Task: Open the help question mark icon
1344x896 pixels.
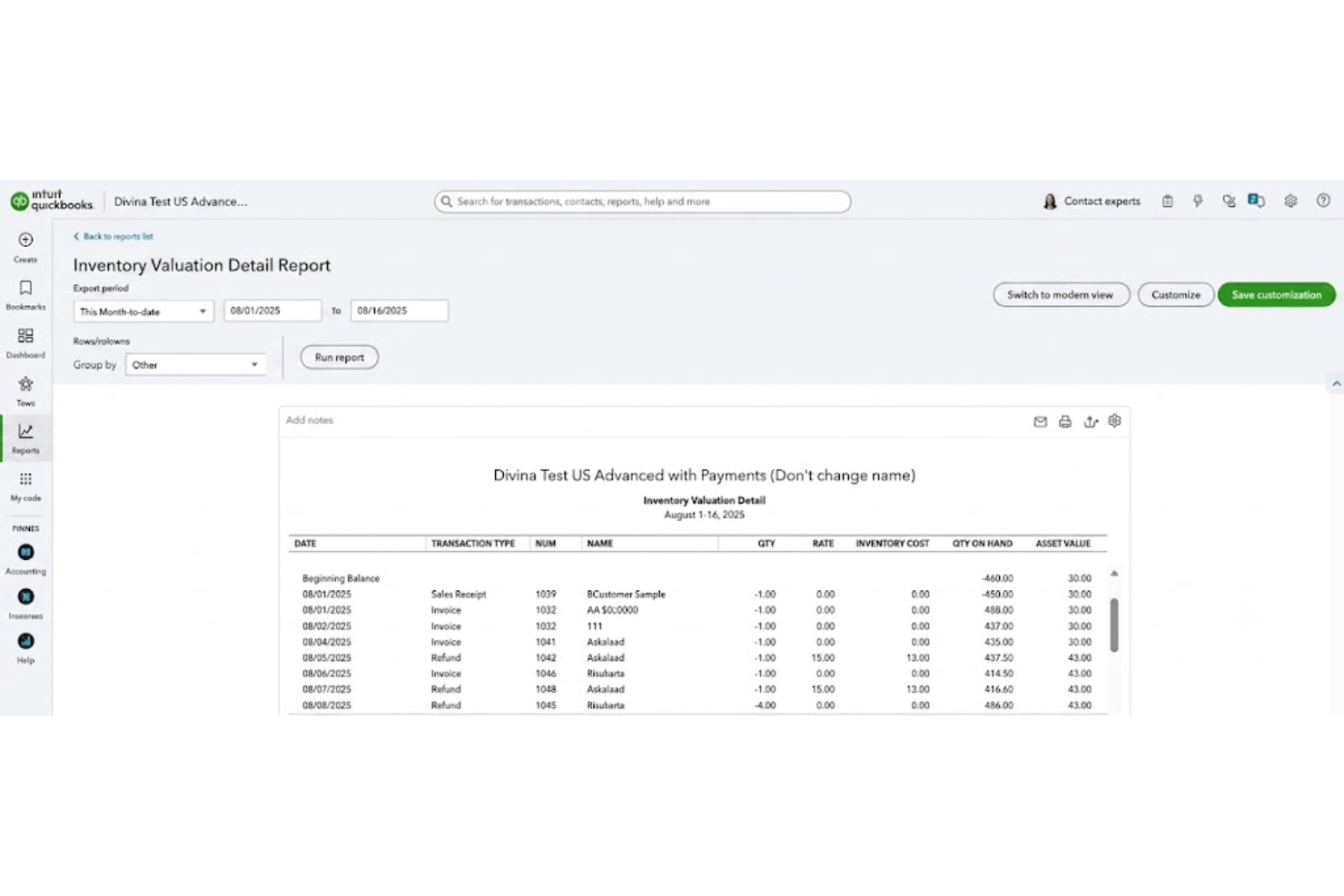Action: pyautogui.click(x=1323, y=201)
